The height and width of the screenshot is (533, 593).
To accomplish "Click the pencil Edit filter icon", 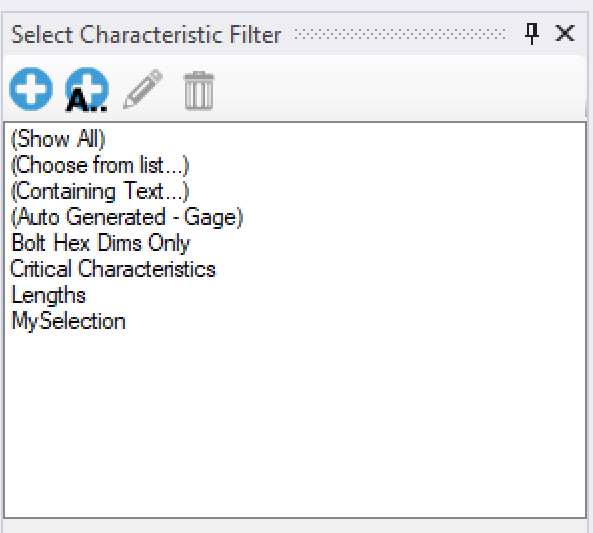I will tap(143, 89).
